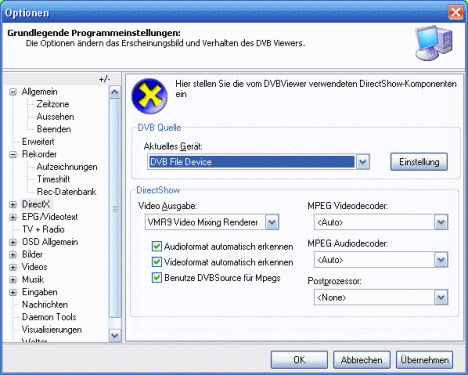468x375 pixels.
Task: Toggle Audioformat automatisch erkennen checkbox
Action: (156, 246)
